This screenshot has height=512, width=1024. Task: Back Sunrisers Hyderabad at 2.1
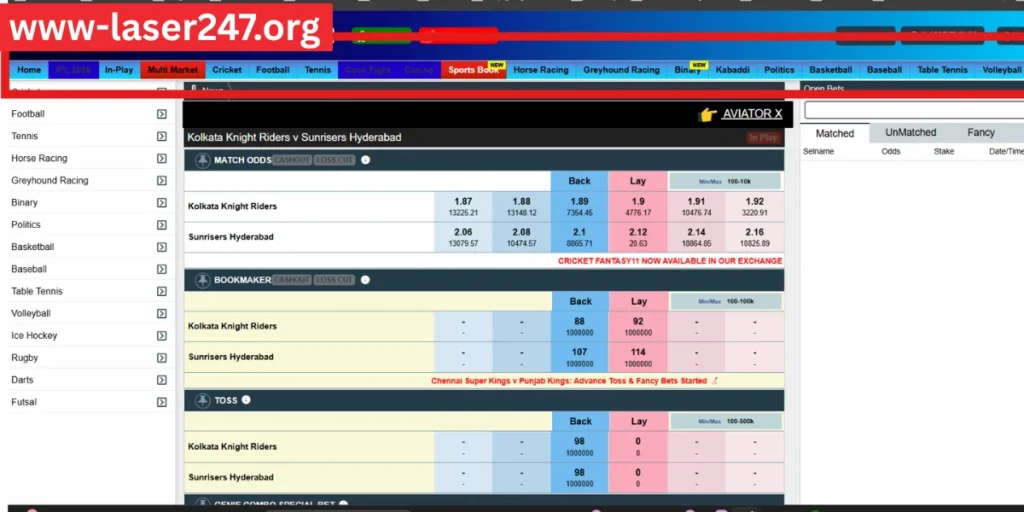pos(579,237)
